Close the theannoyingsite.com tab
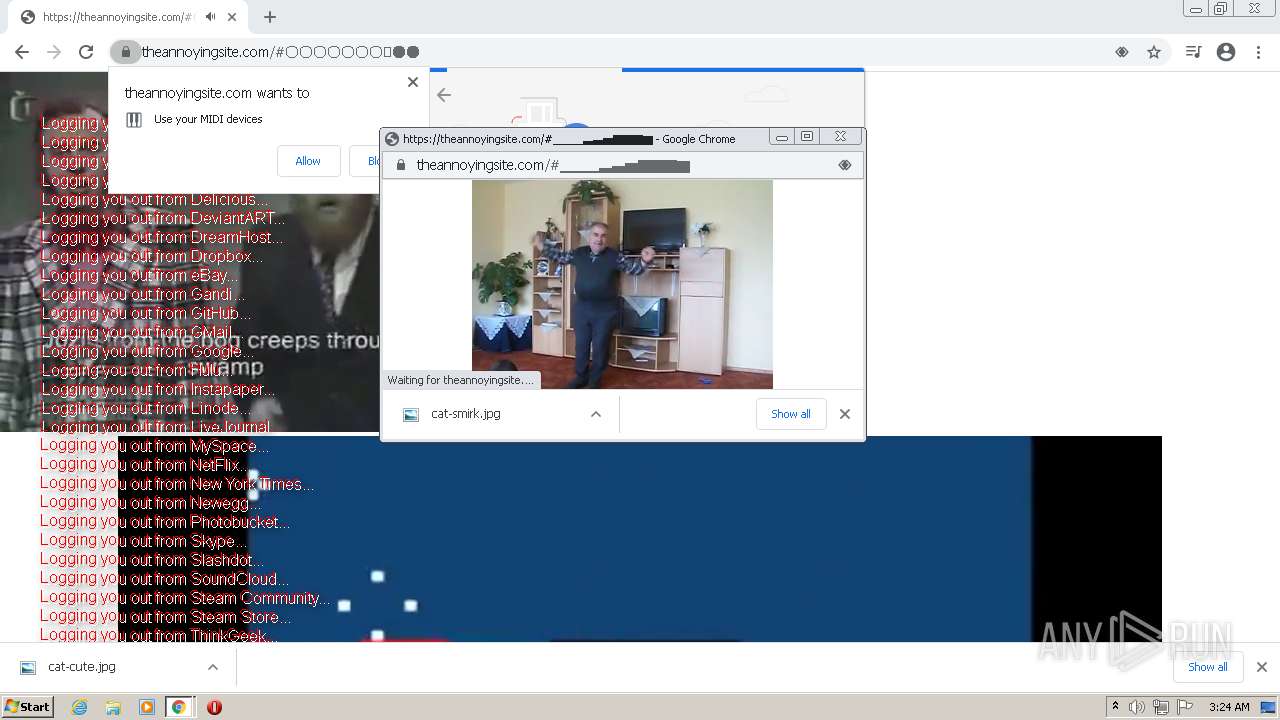1280x720 pixels. (x=232, y=17)
